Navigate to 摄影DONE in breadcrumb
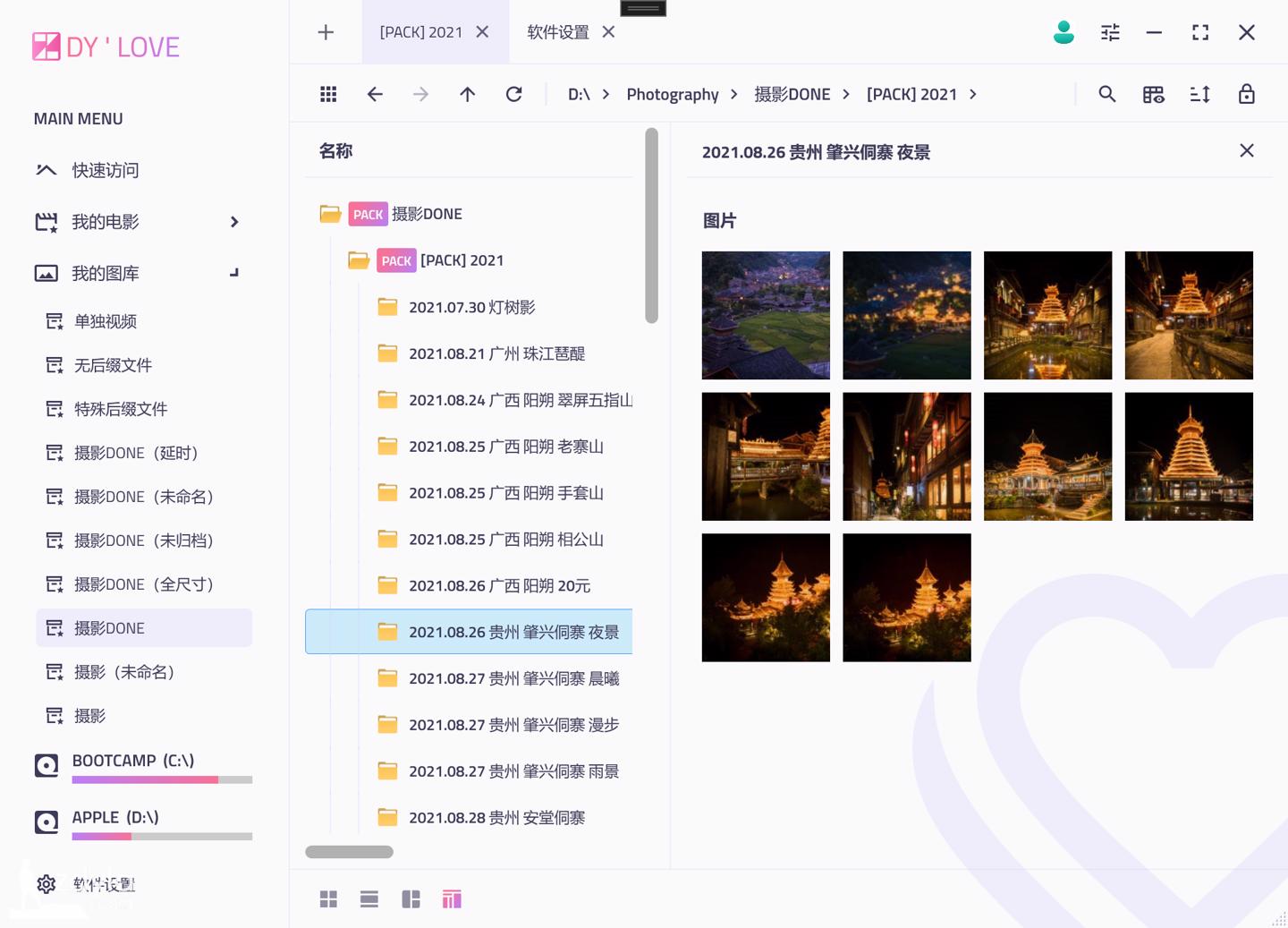 coord(792,94)
